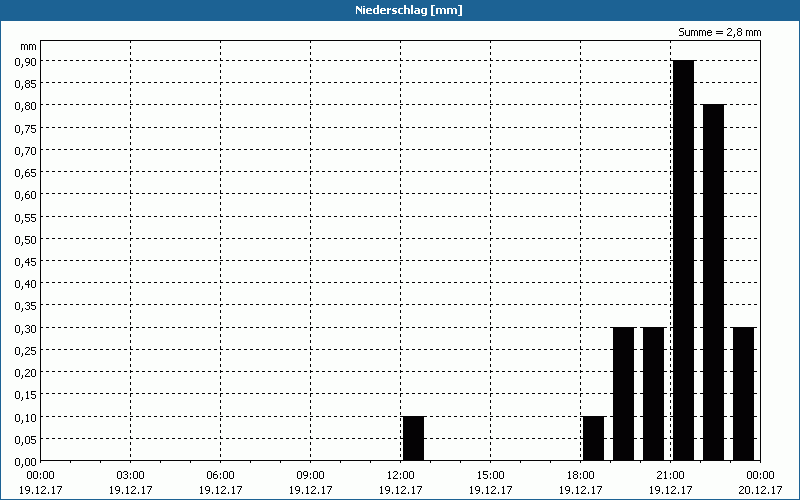Click the tallest 0,90 bar after 21:00

(684, 261)
